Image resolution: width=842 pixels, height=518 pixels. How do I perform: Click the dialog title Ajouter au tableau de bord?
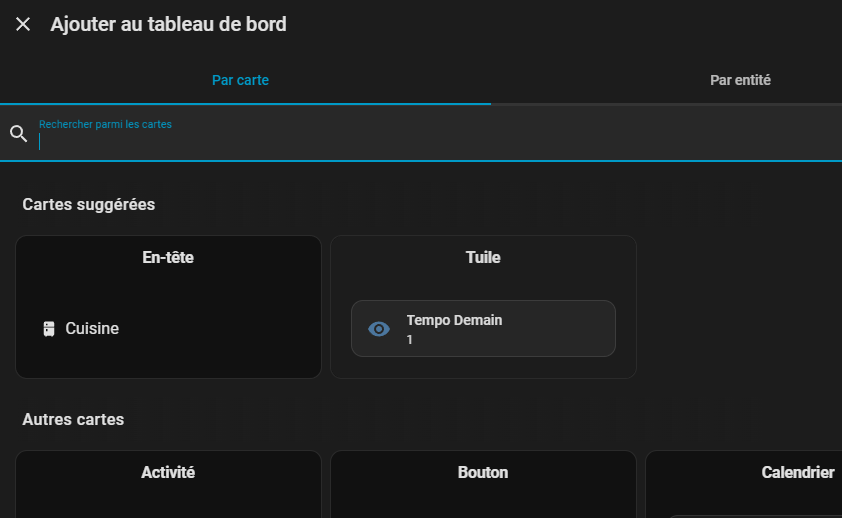pos(168,24)
